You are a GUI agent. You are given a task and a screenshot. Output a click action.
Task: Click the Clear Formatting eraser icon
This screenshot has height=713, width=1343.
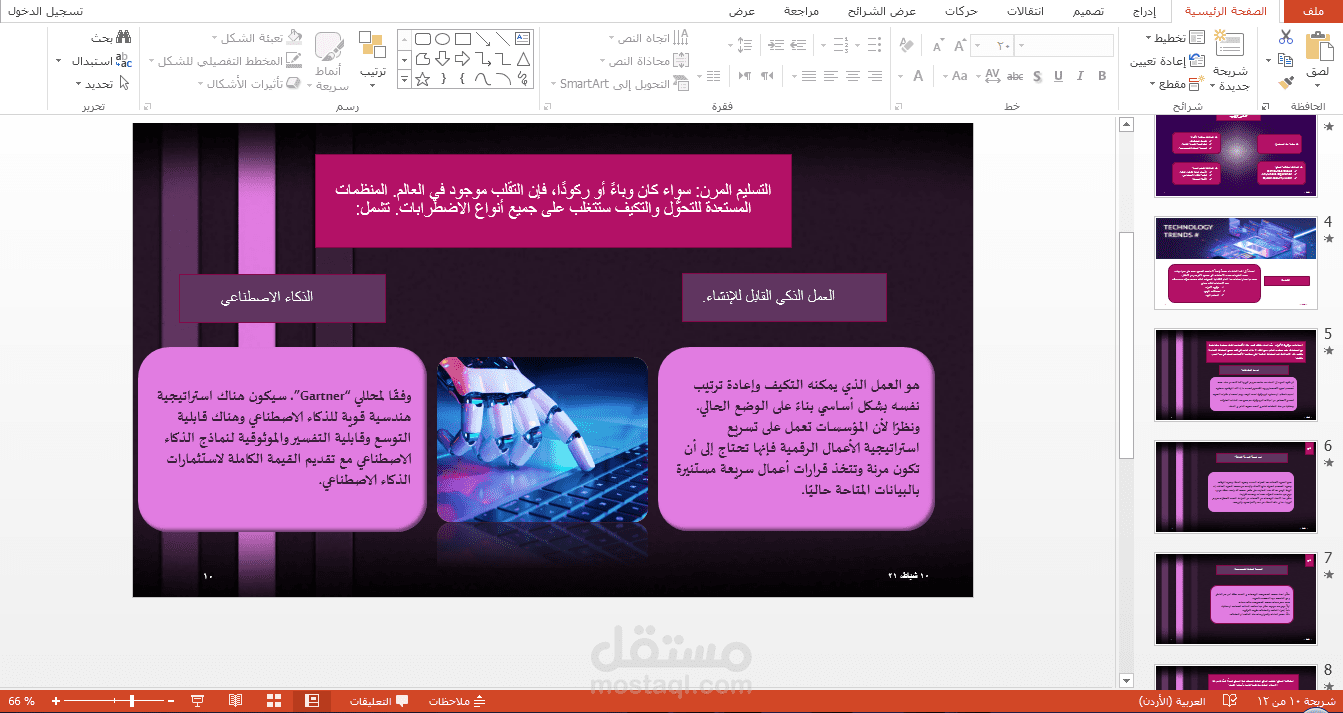pyautogui.click(x=905, y=45)
